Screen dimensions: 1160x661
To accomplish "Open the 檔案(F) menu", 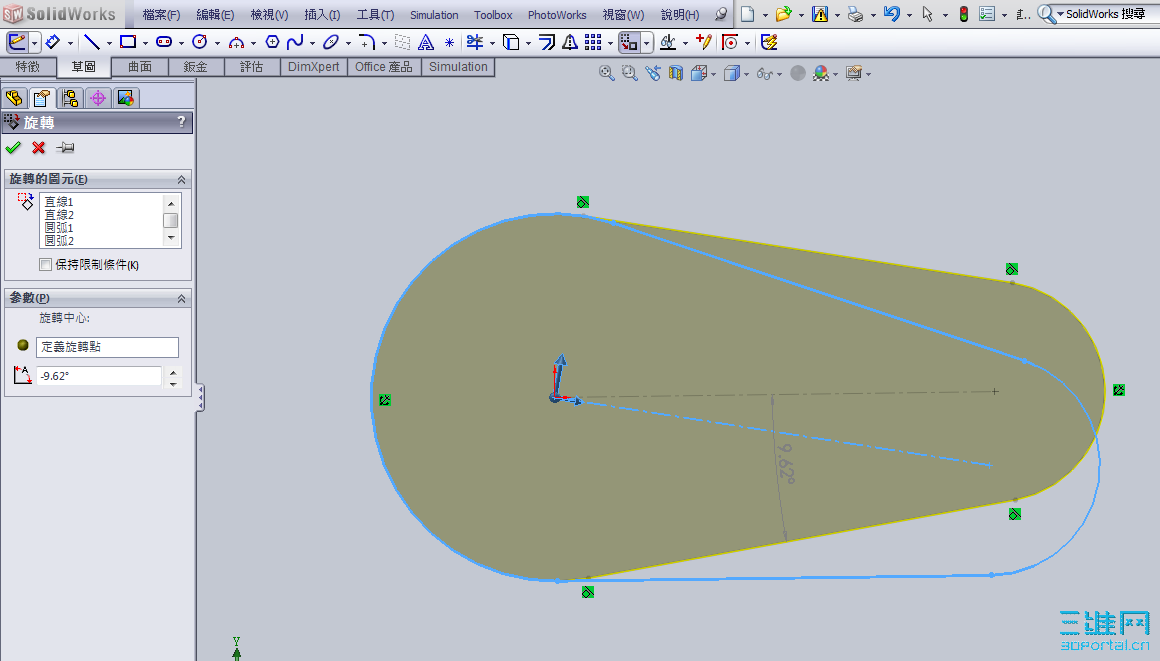I will tap(161, 15).
